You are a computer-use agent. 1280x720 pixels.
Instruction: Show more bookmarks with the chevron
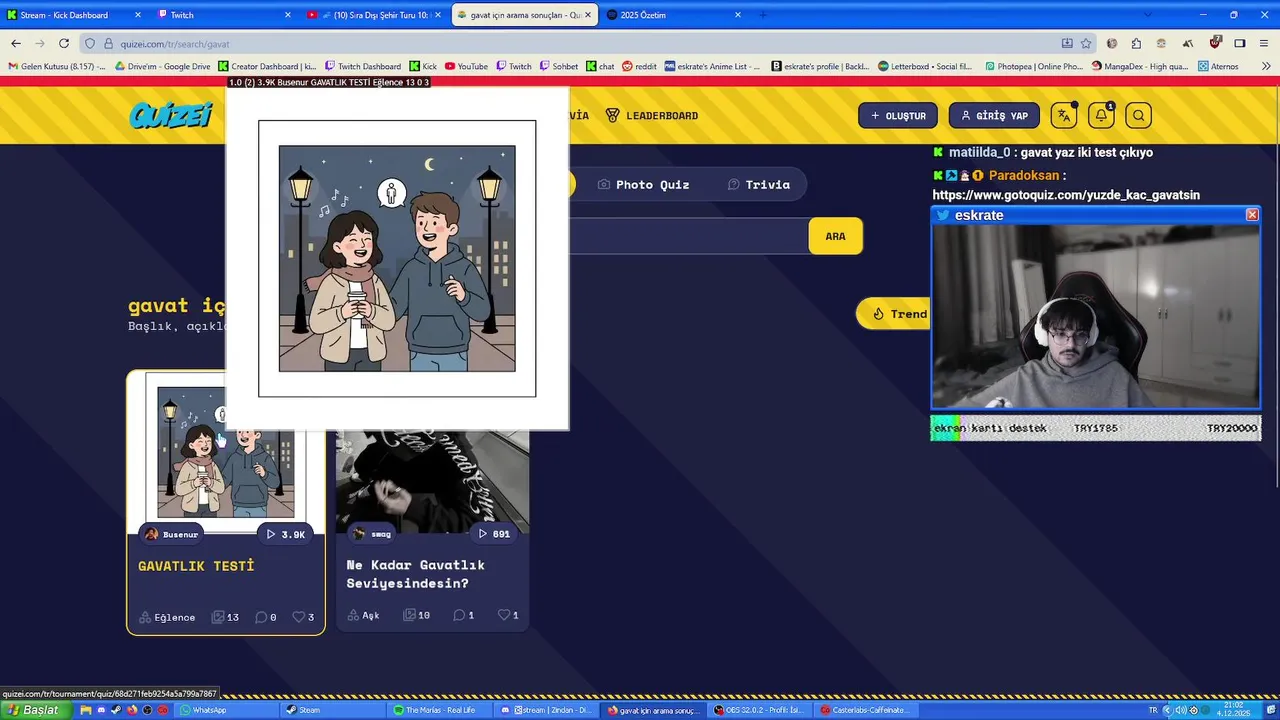[x=1265, y=66]
